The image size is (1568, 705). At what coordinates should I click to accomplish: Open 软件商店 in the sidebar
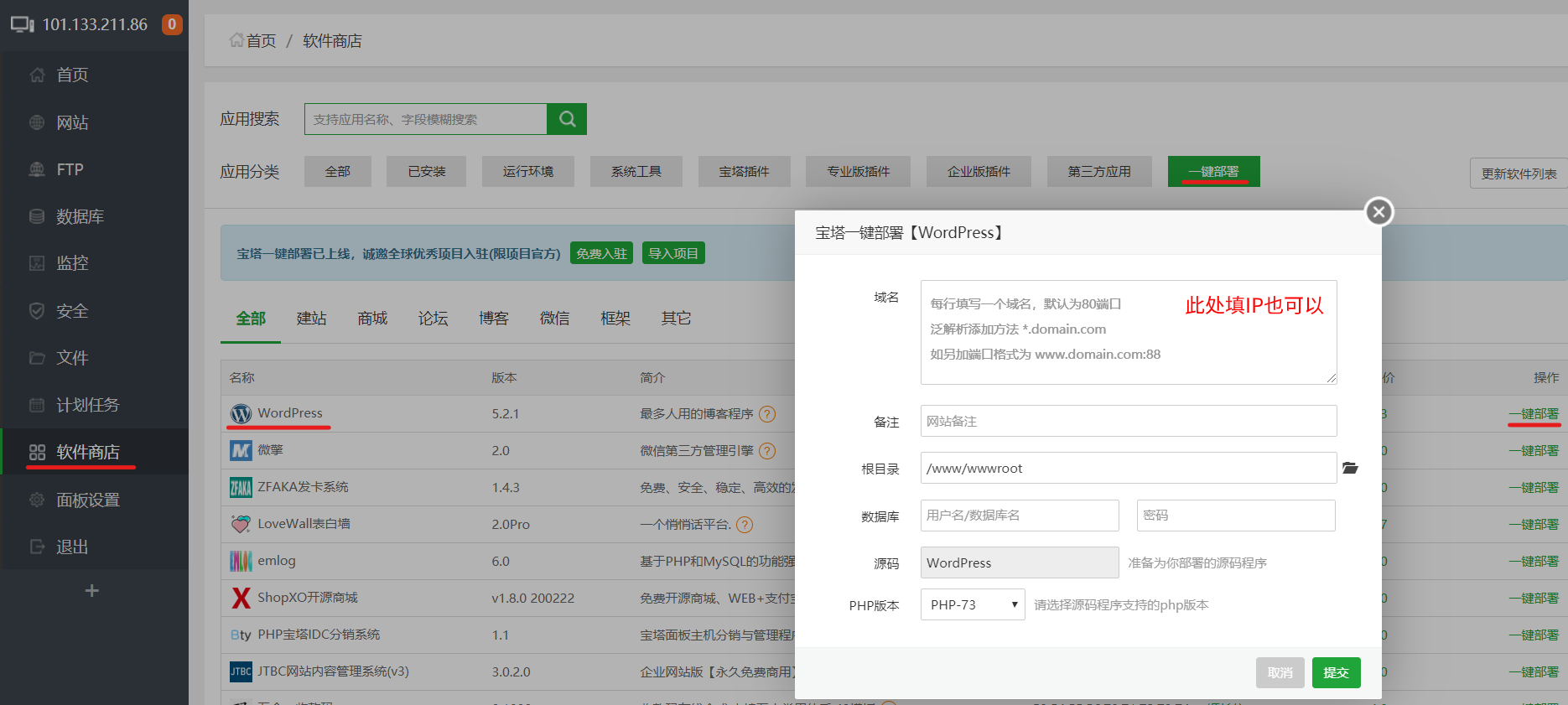click(87, 453)
